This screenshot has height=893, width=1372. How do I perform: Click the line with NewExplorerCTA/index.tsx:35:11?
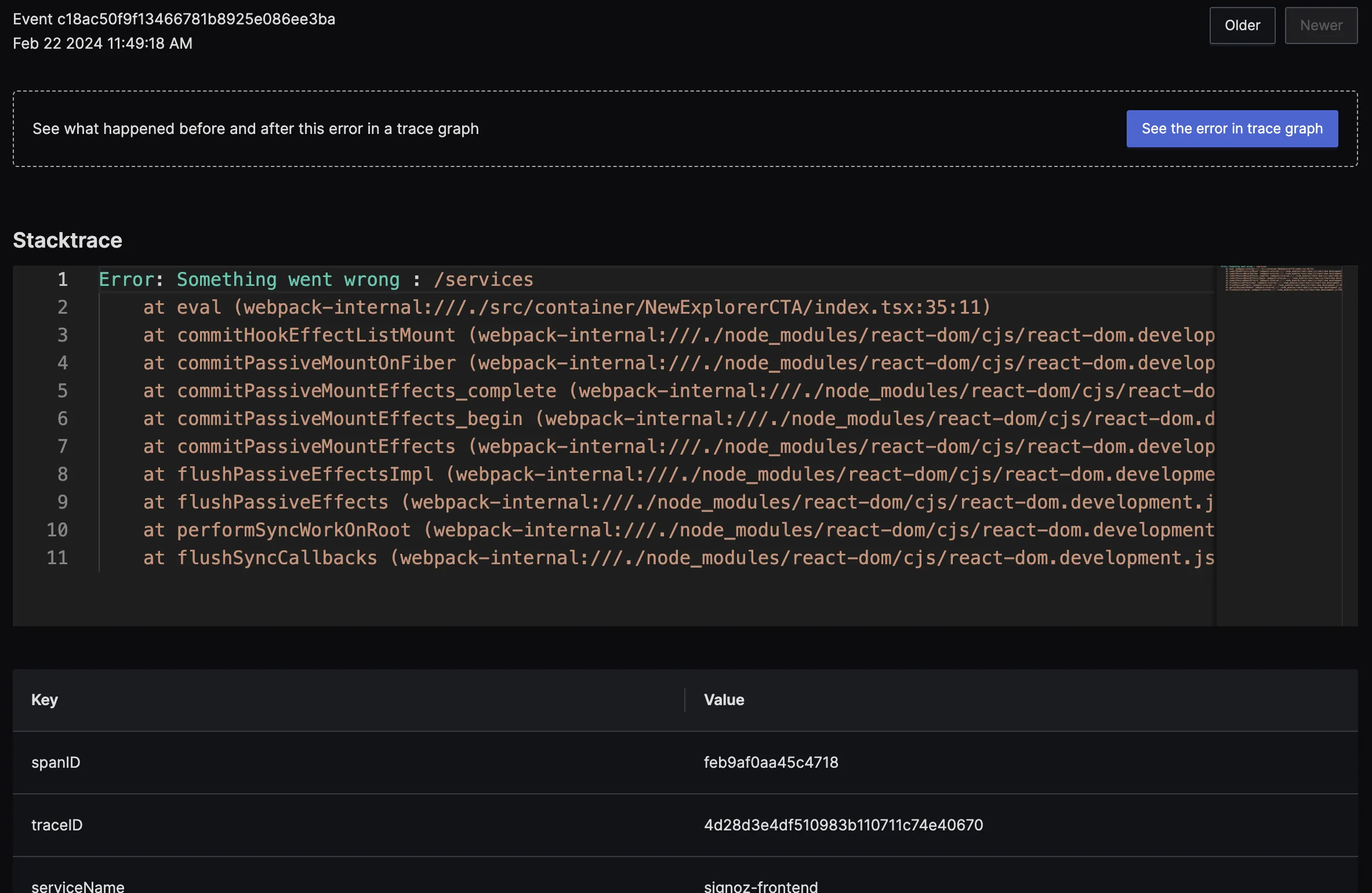click(x=567, y=307)
